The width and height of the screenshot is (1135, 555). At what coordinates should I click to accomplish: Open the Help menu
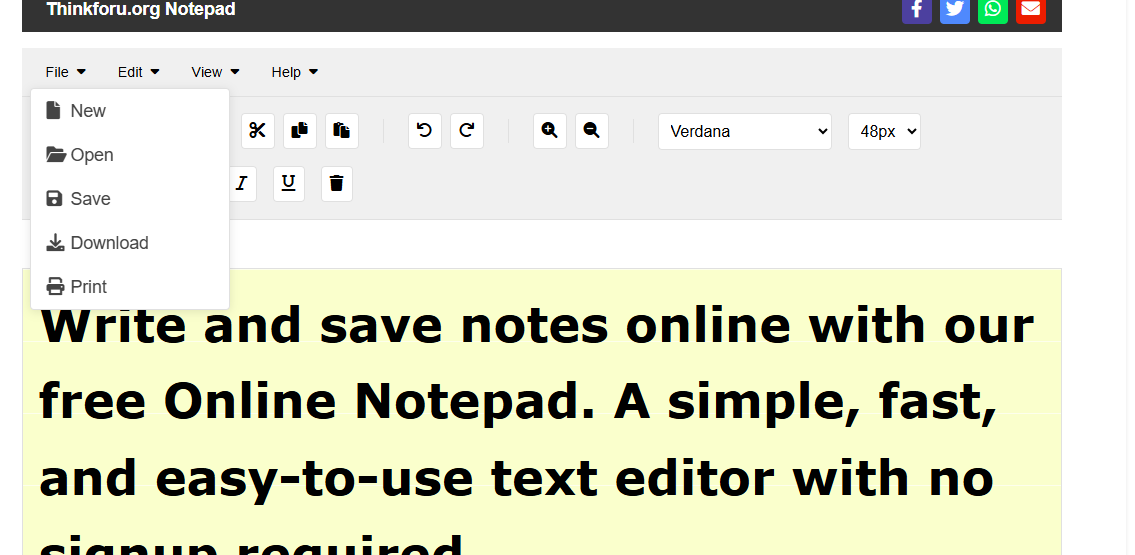pyautogui.click(x=294, y=72)
